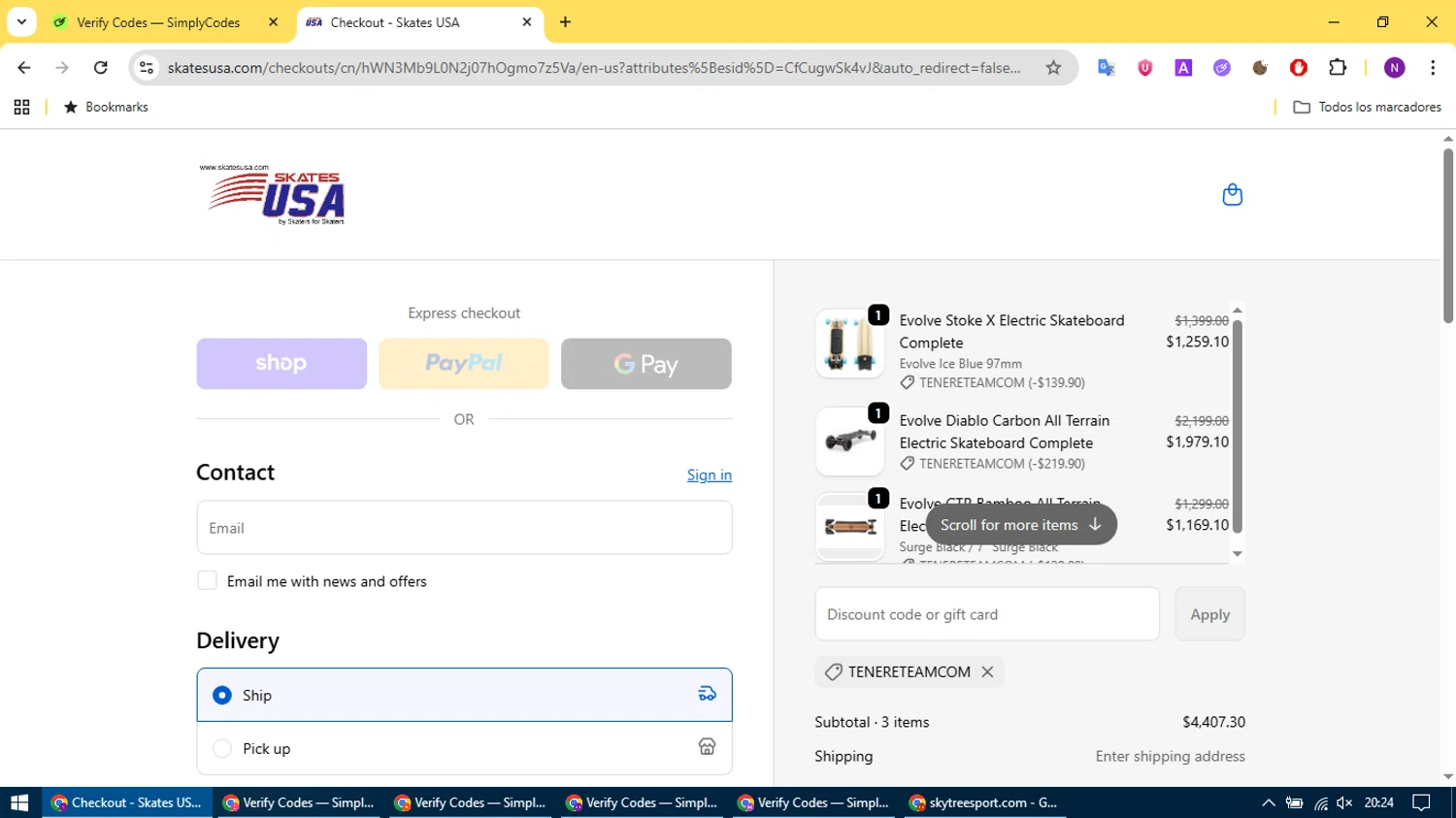The width and height of the screenshot is (1456, 818).
Task: Toggle the muted volume tray icon
Action: 1344,802
